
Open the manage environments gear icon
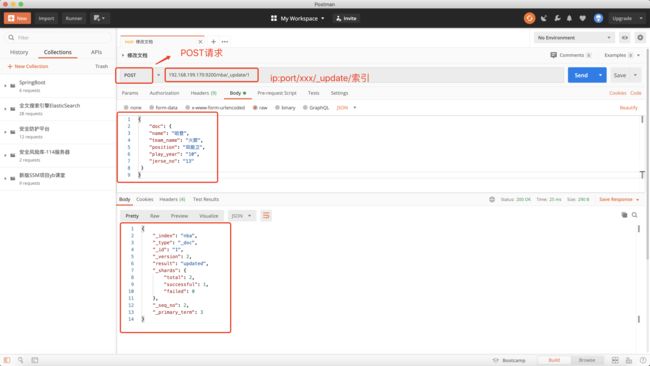click(x=640, y=38)
